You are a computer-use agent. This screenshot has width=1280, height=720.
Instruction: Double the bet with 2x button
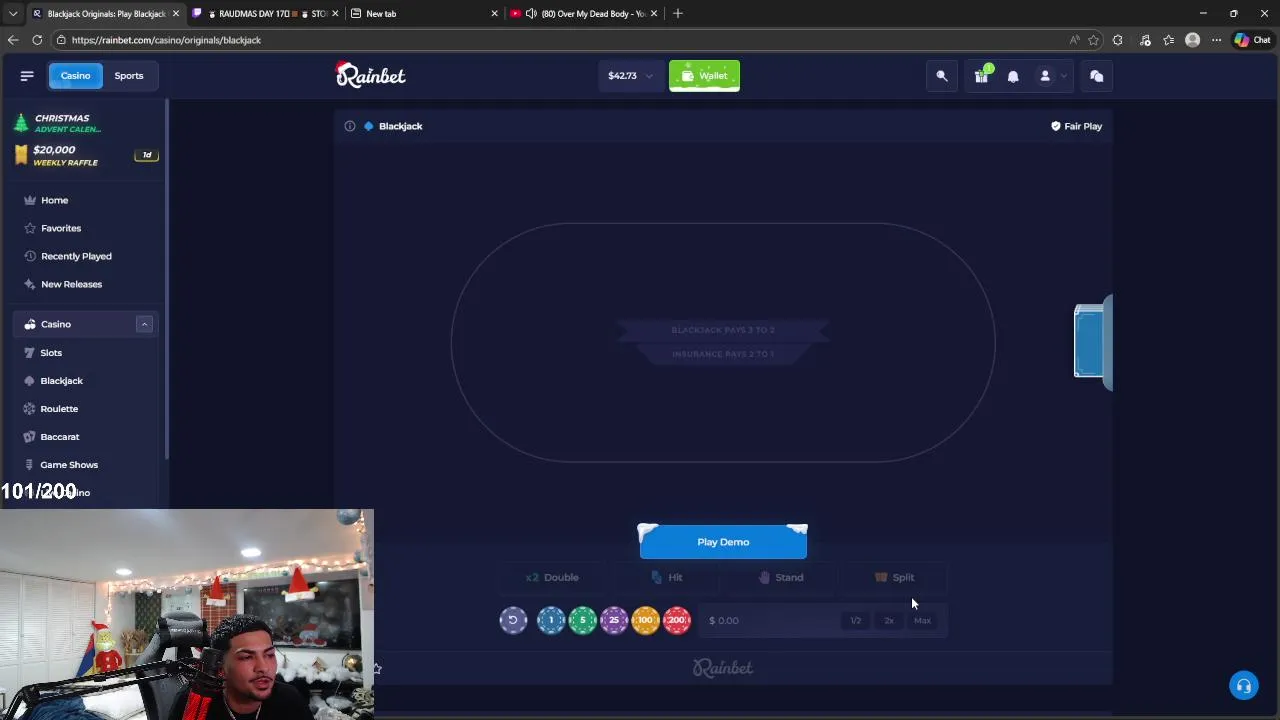tap(889, 620)
